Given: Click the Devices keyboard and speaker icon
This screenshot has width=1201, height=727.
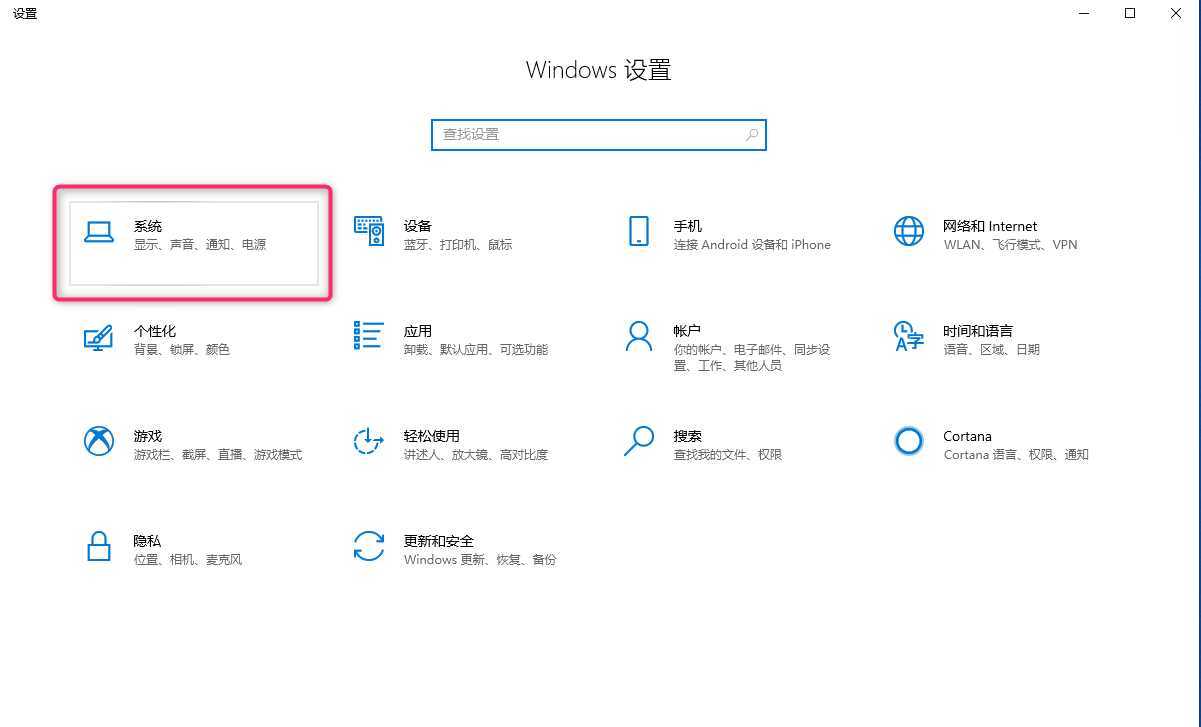Looking at the screenshot, I should tap(369, 231).
